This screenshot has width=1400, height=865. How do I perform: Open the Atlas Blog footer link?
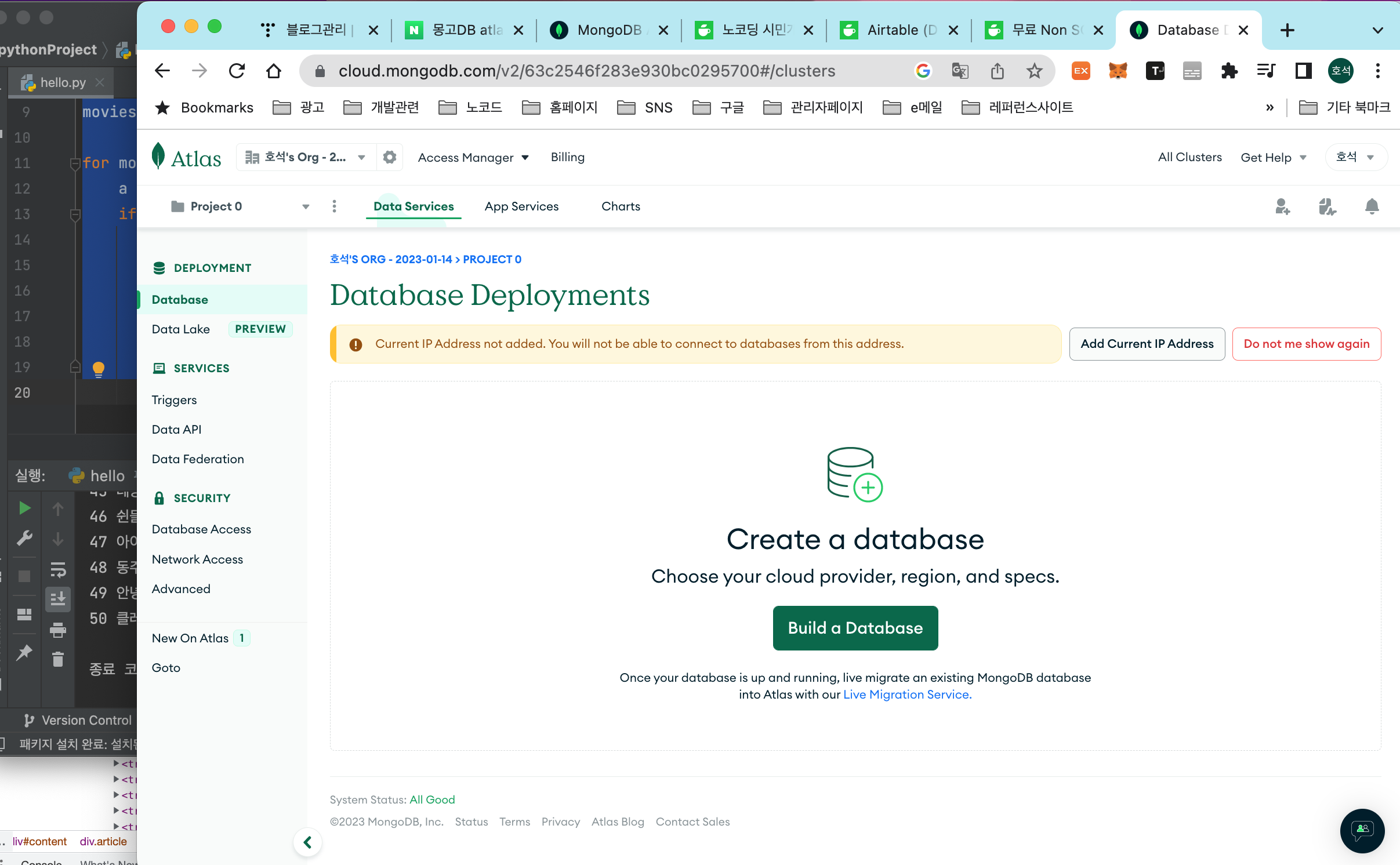pyautogui.click(x=618, y=822)
